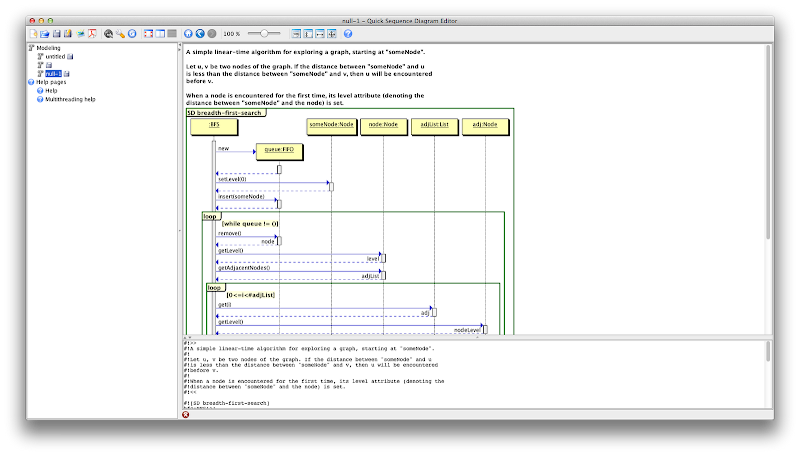Click the red error icon in status bar
Image resolution: width=800 pixels, height=456 pixels.
tap(186, 415)
